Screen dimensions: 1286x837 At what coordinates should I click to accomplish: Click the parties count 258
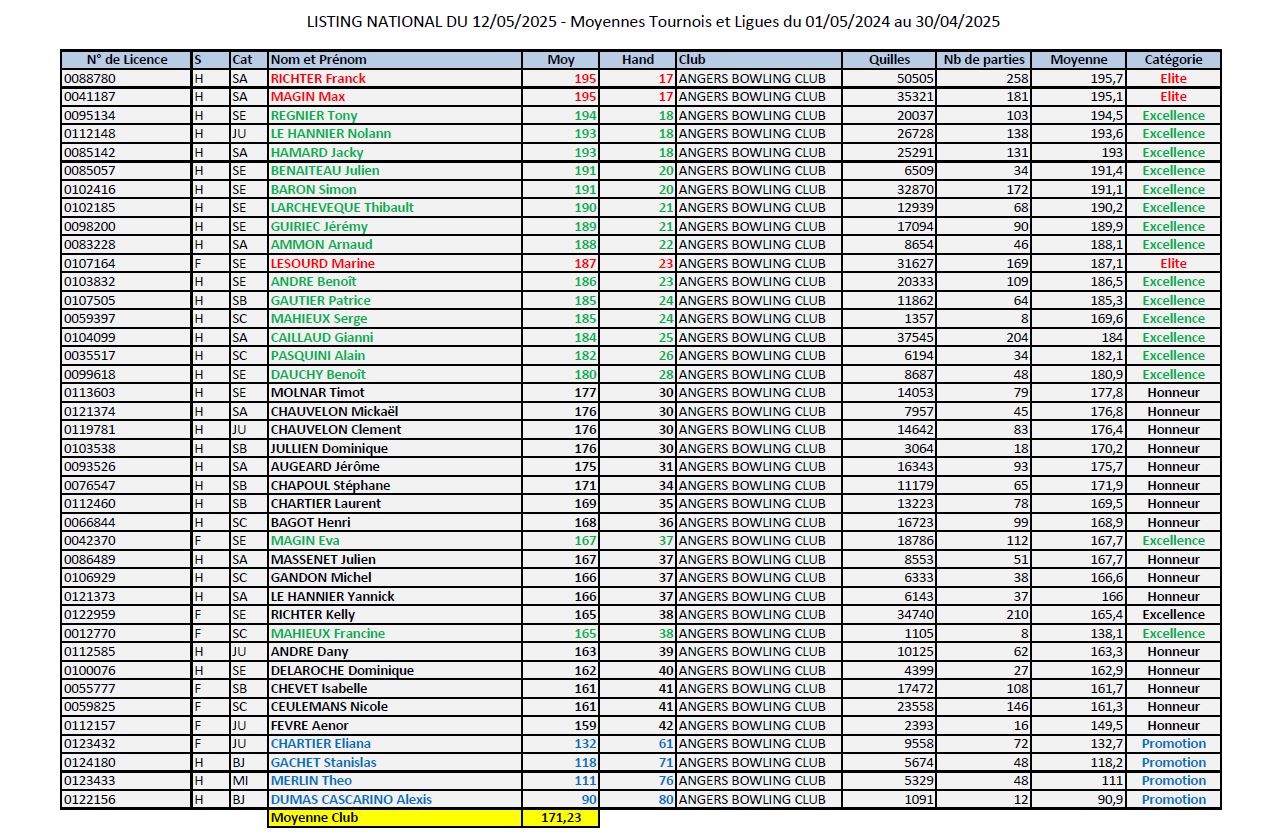[983, 78]
